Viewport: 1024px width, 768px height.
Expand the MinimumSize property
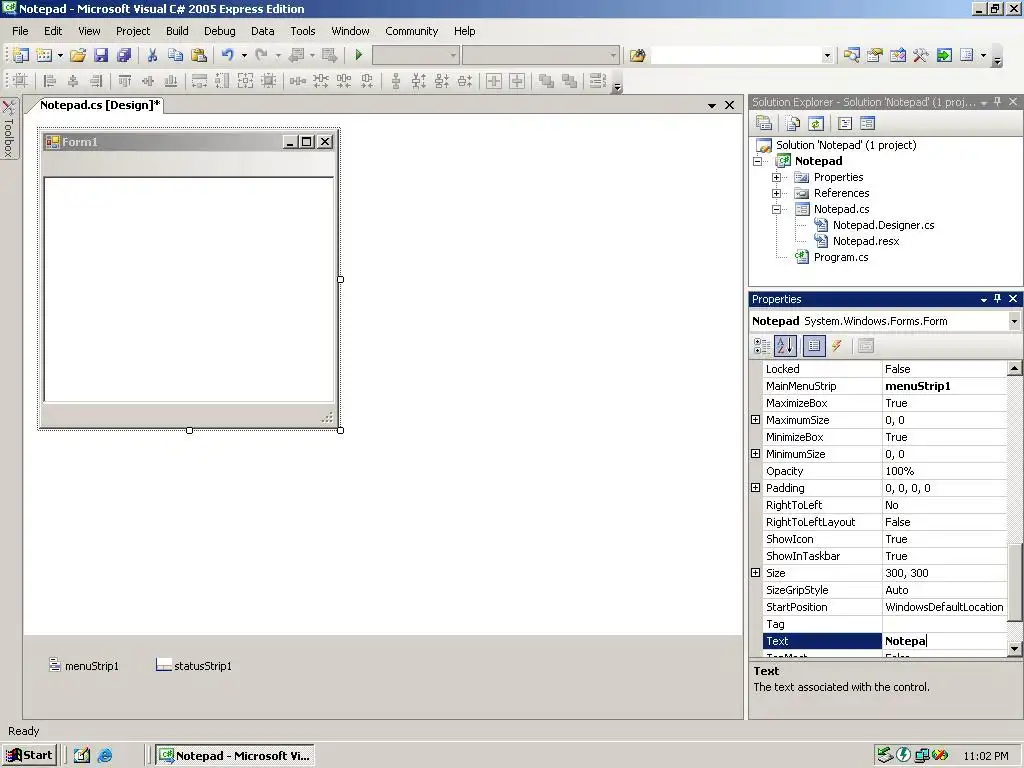tap(756, 454)
